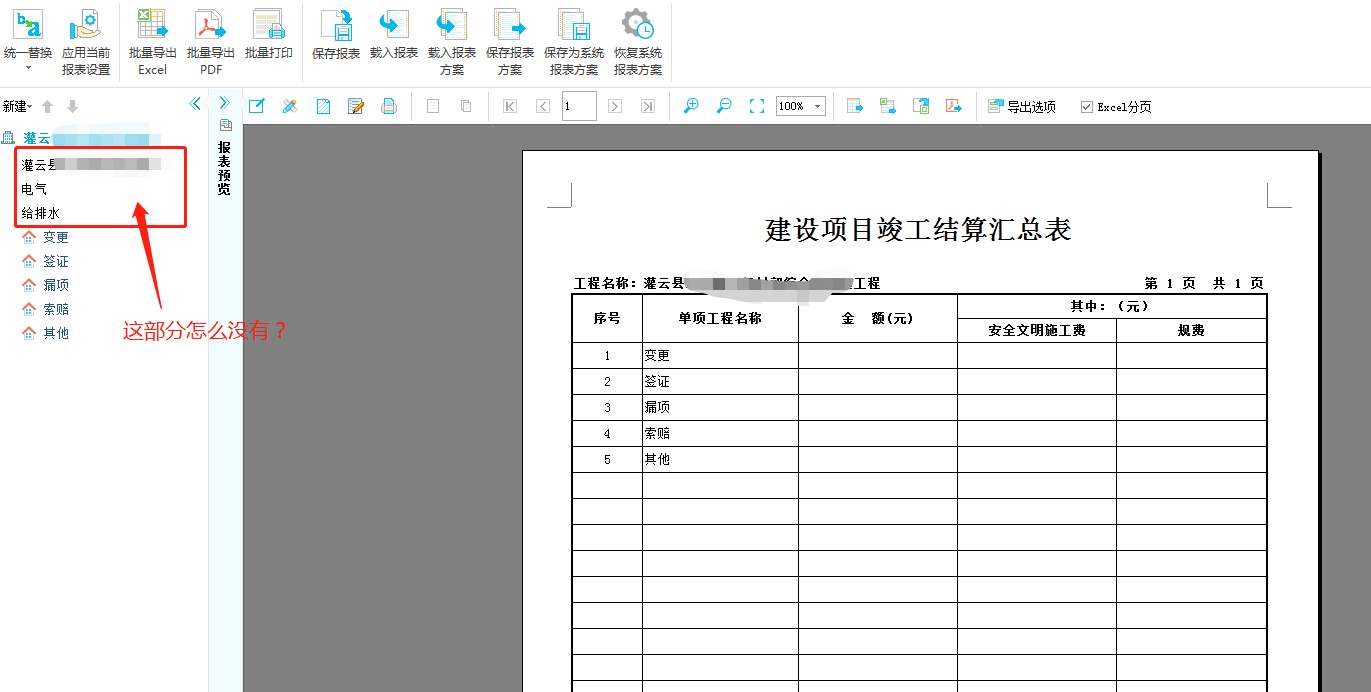Click the multi-page view icon
This screenshot has height=692, width=1371.
click(x=466, y=106)
